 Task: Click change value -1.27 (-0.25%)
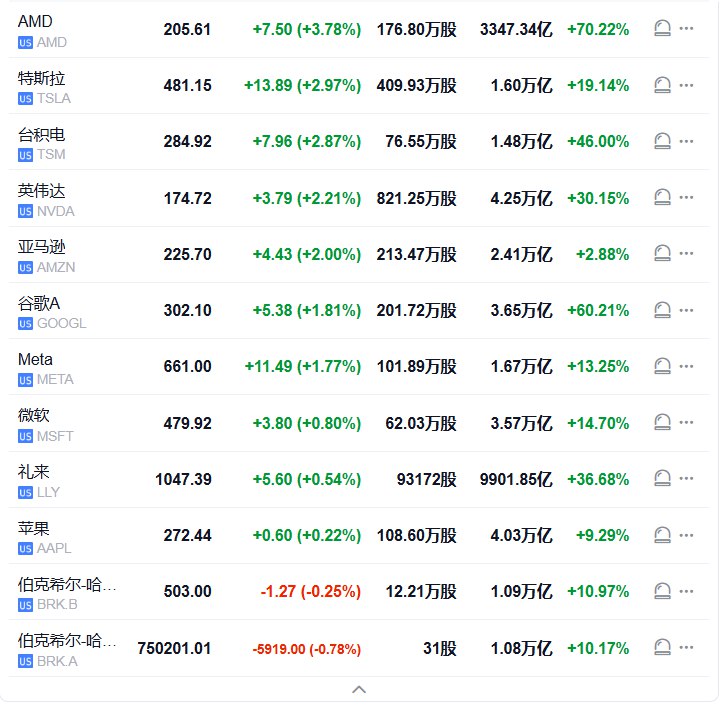[x=310, y=591]
